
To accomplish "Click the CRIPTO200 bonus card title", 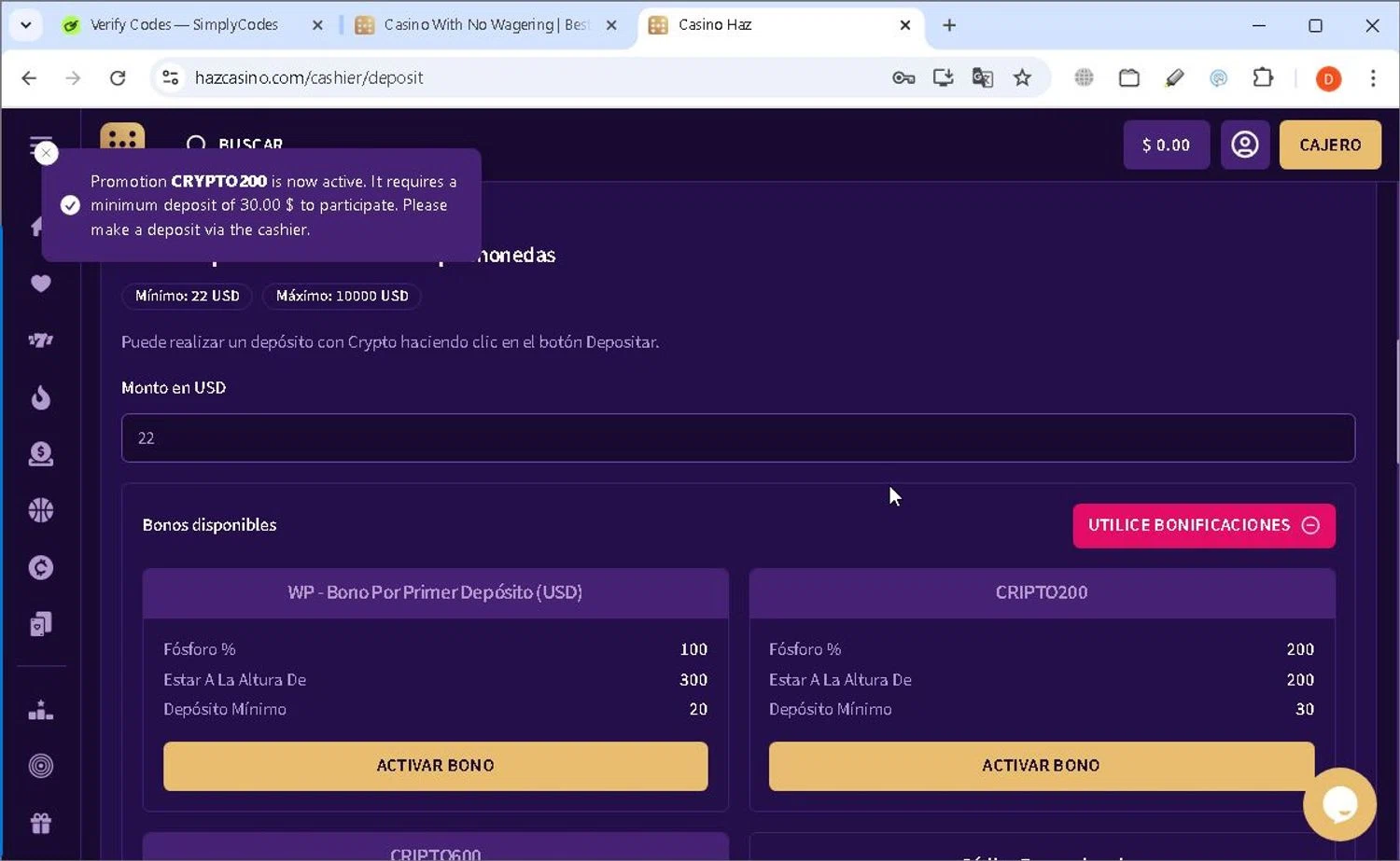I will 1042,592.
